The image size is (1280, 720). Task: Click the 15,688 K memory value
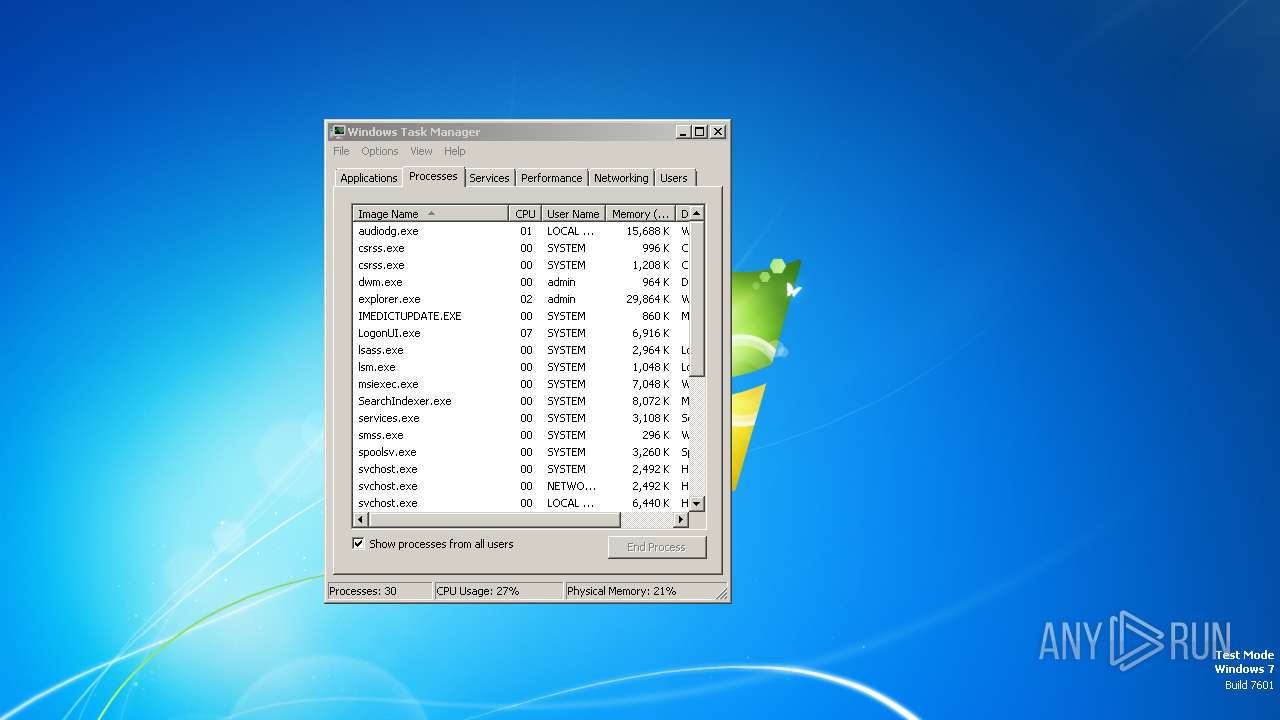pyautogui.click(x=648, y=231)
